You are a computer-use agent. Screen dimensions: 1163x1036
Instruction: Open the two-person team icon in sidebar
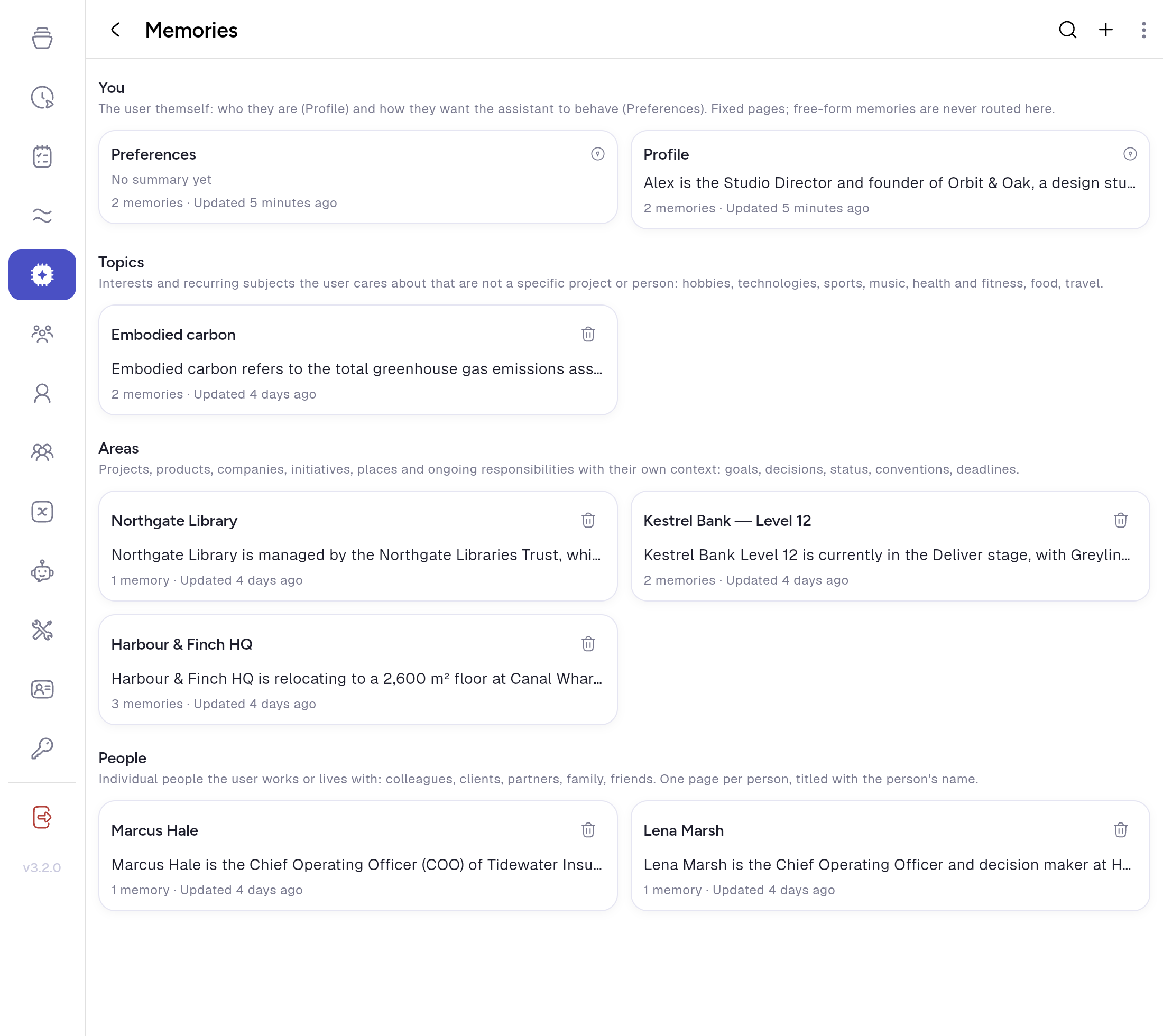[x=42, y=452]
